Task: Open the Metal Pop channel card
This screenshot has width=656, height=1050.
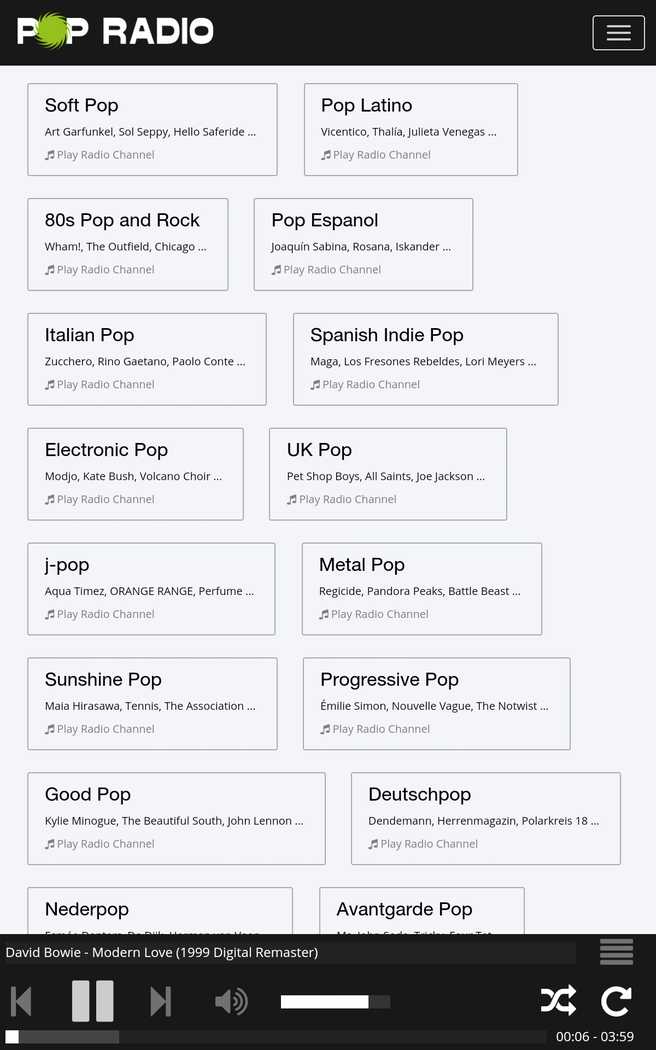Action: [x=361, y=565]
